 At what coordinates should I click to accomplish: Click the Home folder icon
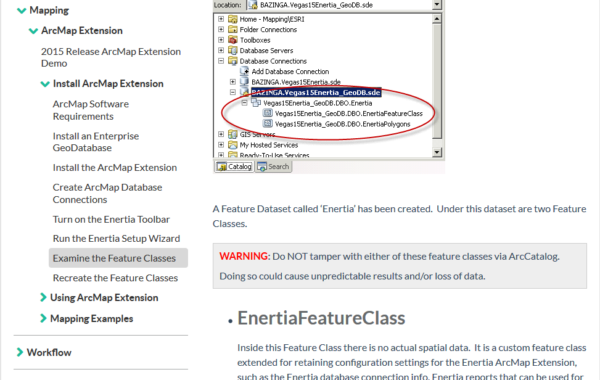[x=232, y=19]
